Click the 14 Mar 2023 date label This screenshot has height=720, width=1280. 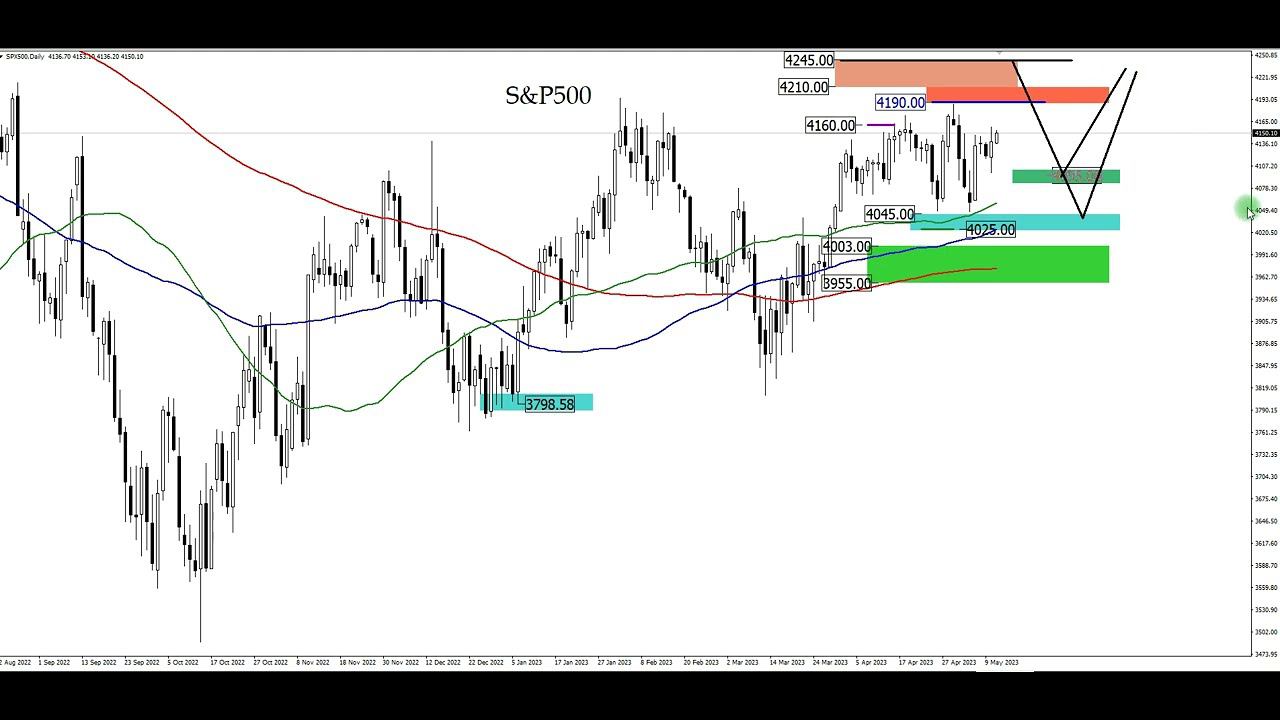click(786, 662)
